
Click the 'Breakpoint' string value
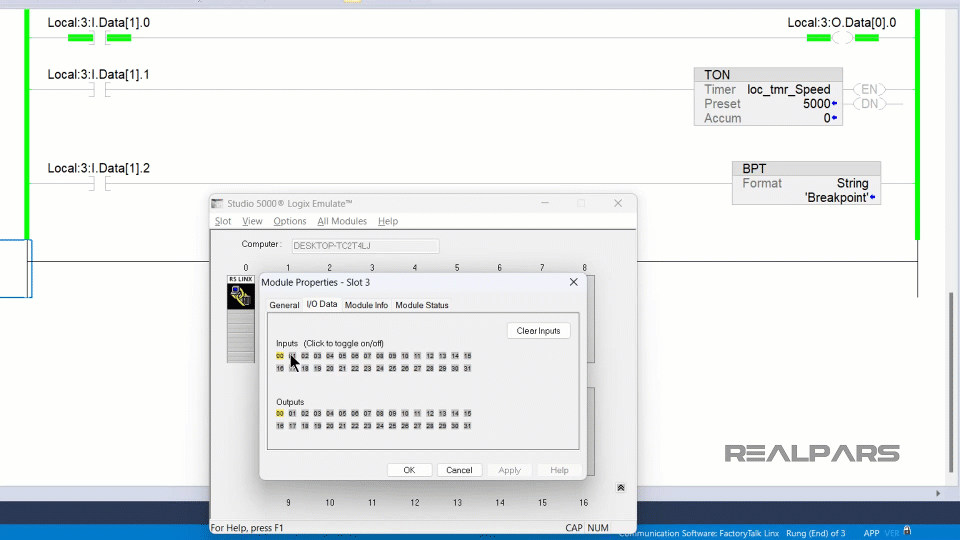pyautogui.click(x=836, y=198)
